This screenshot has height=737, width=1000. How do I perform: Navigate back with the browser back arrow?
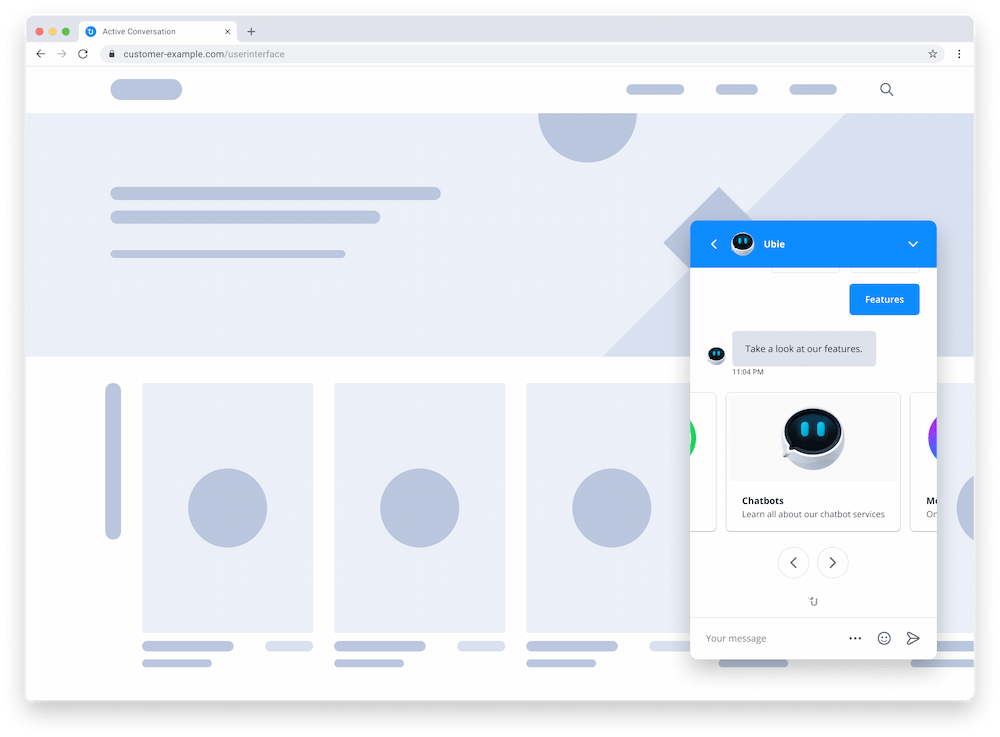pyautogui.click(x=40, y=53)
